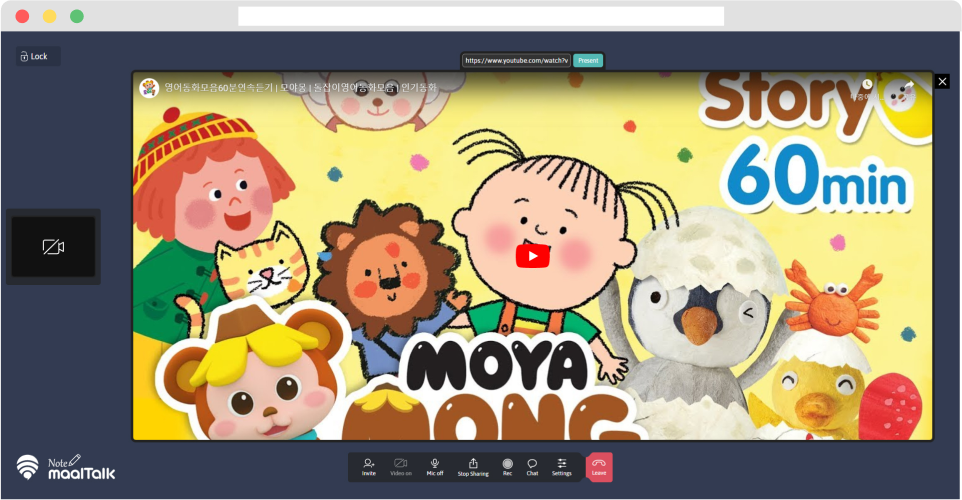
Task: Open the Chat panel
Action: 532,466
